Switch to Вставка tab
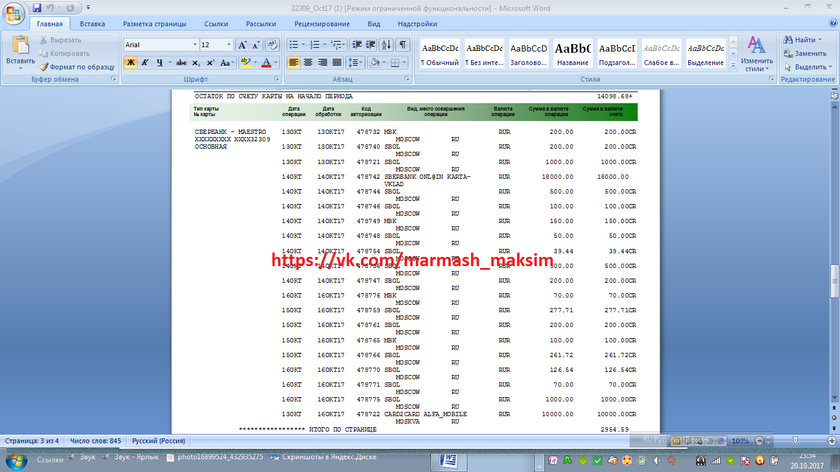Image resolution: width=840 pixels, height=472 pixels. [92, 24]
